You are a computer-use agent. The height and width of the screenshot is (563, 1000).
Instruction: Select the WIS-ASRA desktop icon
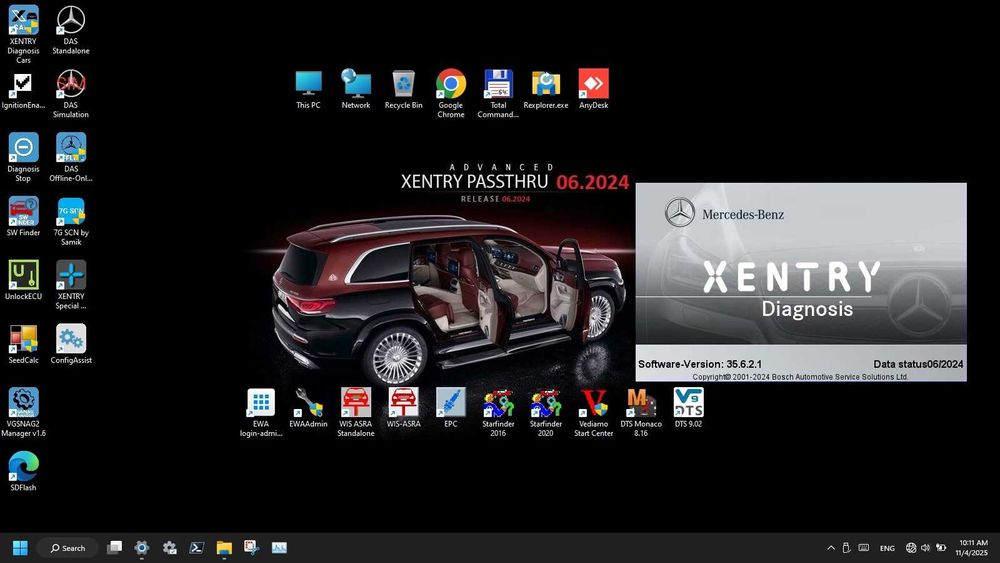point(403,408)
